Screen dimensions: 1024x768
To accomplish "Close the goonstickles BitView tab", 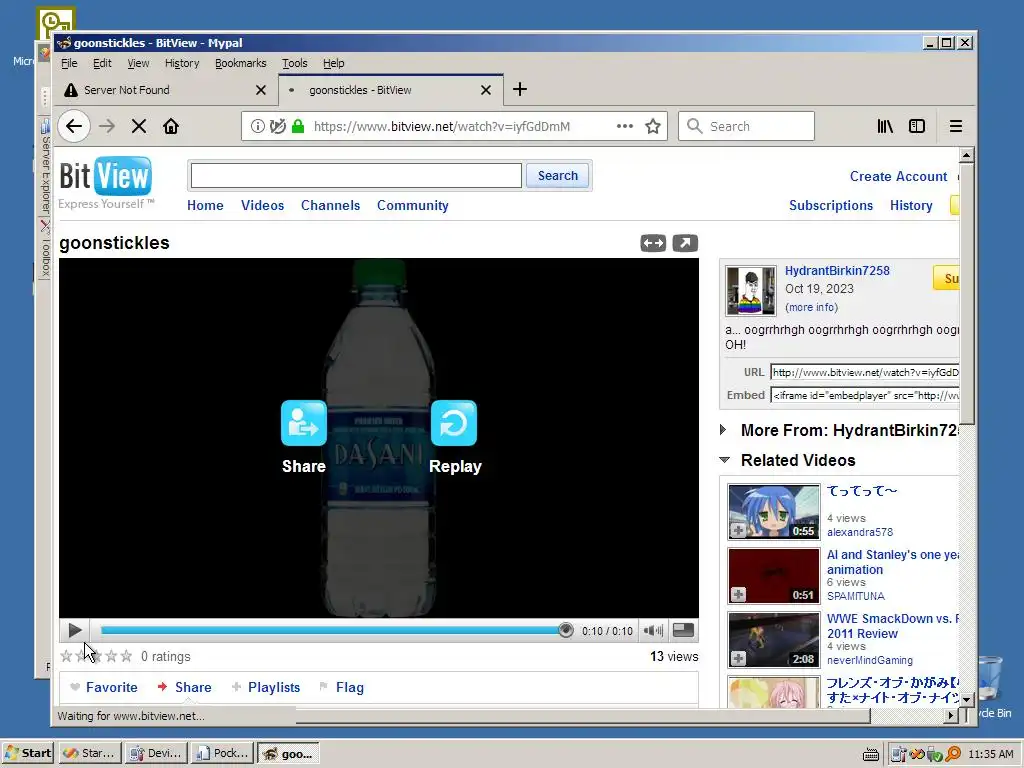I will coord(486,90).
